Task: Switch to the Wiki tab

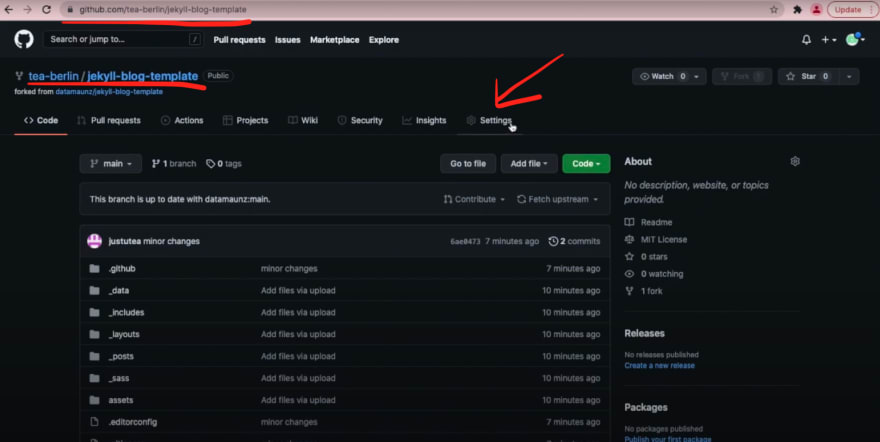Action: pyautogui.click(x=303, y=121)
